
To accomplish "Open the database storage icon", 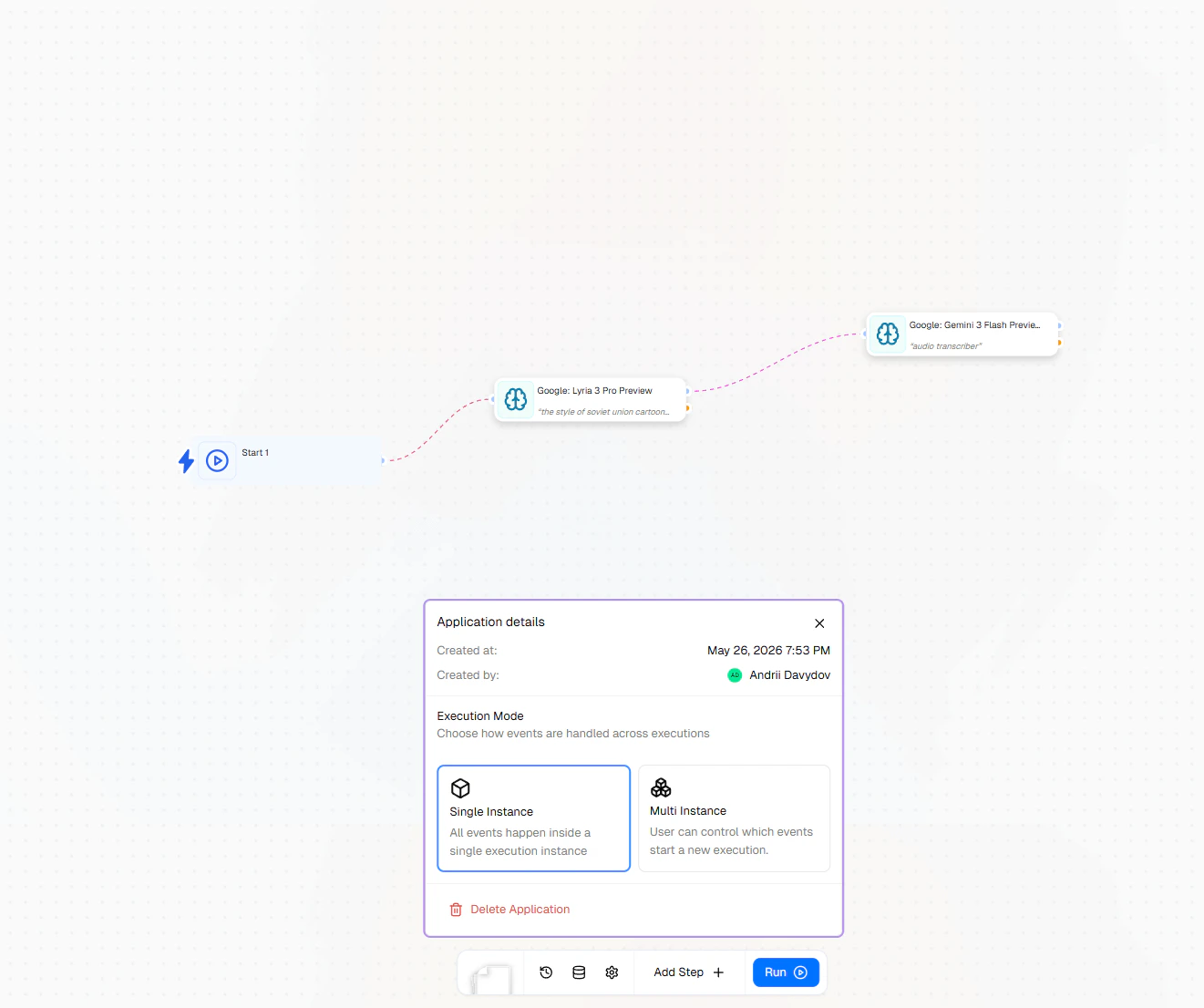I will (x=579, y=972).
